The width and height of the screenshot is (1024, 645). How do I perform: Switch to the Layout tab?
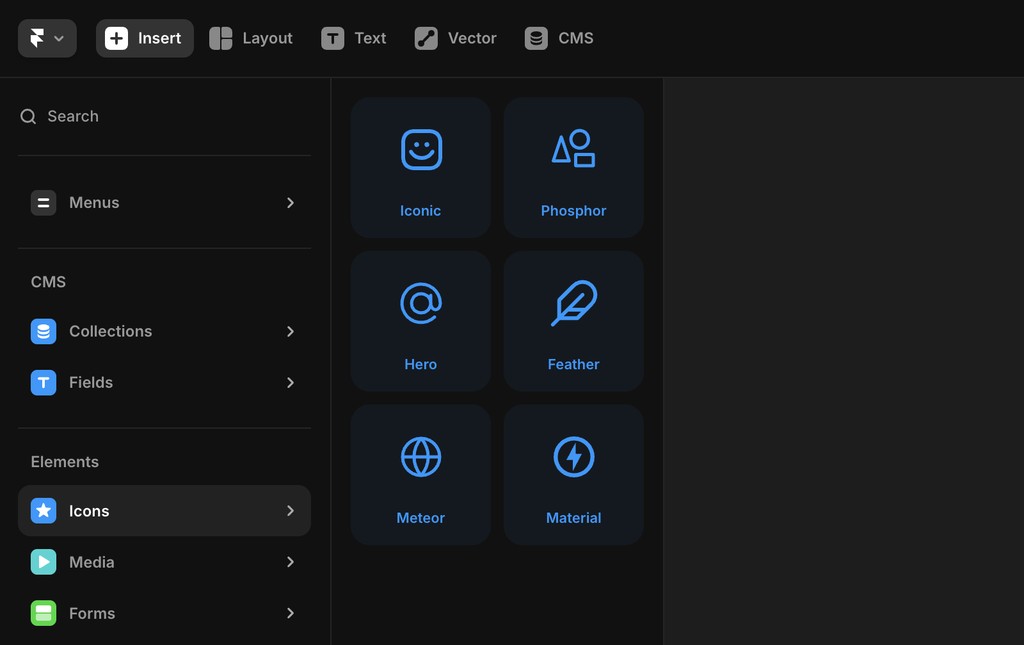(250, 37)
